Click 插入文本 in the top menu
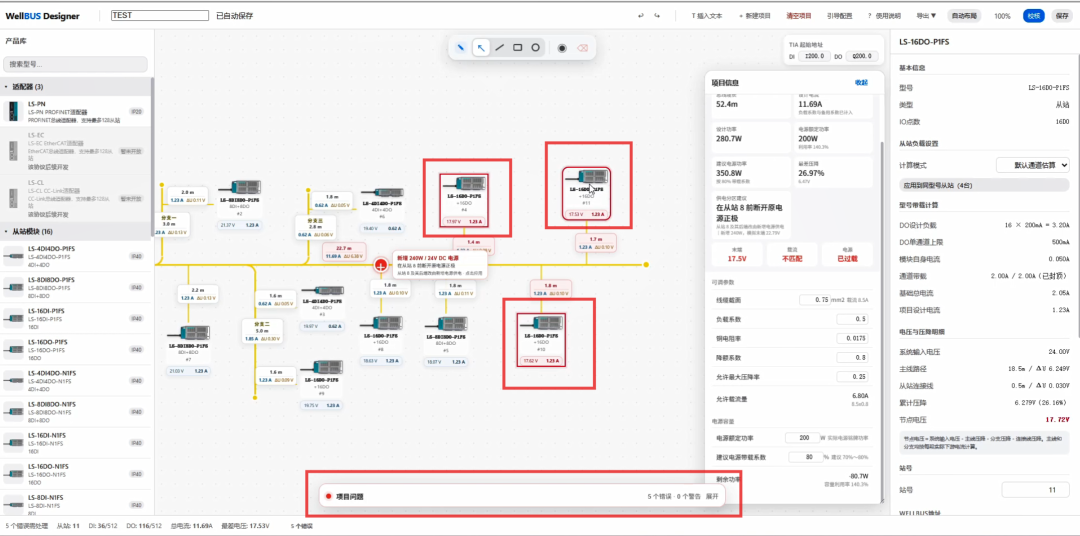This screenshot has height=536, width=1080. coord(707,16)
